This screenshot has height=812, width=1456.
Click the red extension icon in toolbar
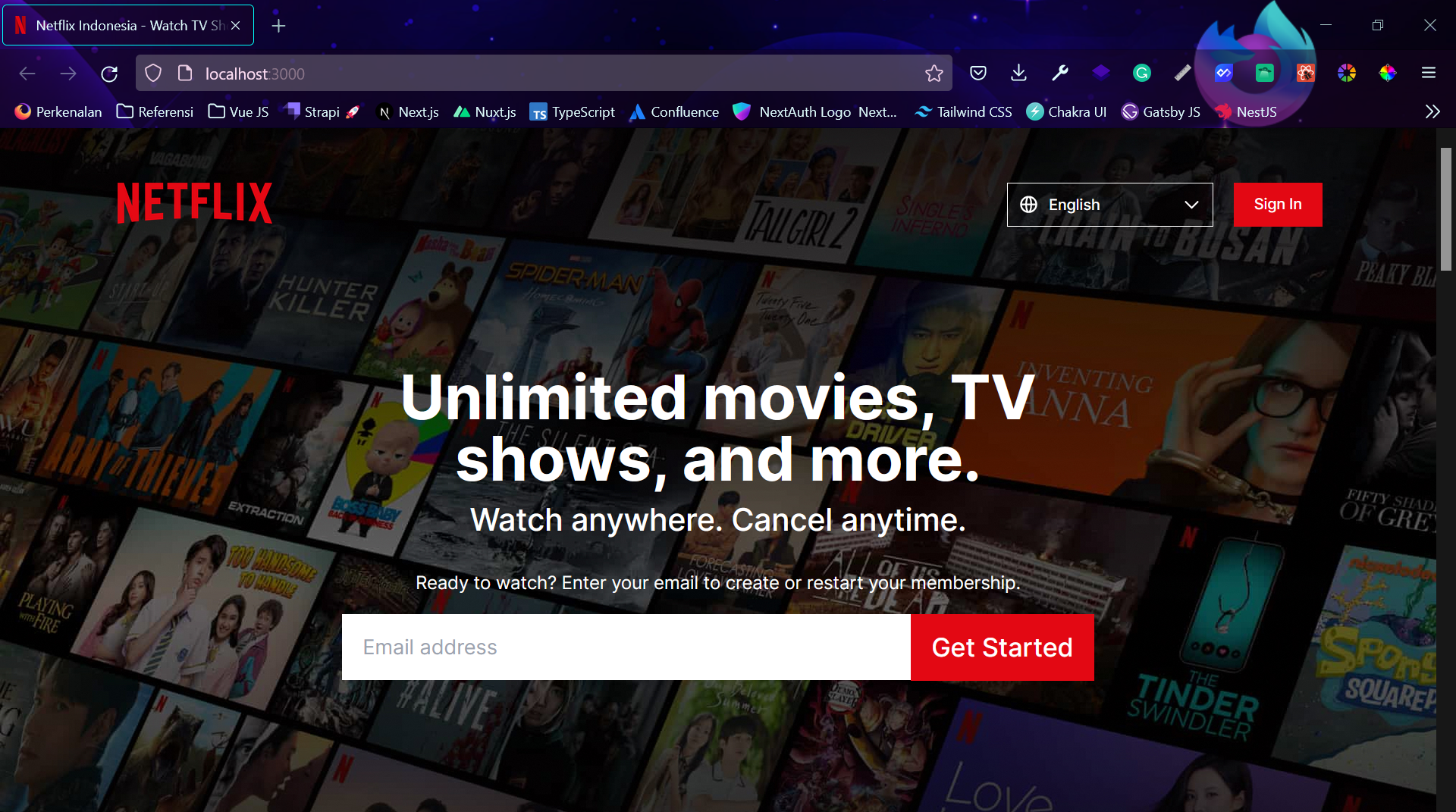[1305, 73]
